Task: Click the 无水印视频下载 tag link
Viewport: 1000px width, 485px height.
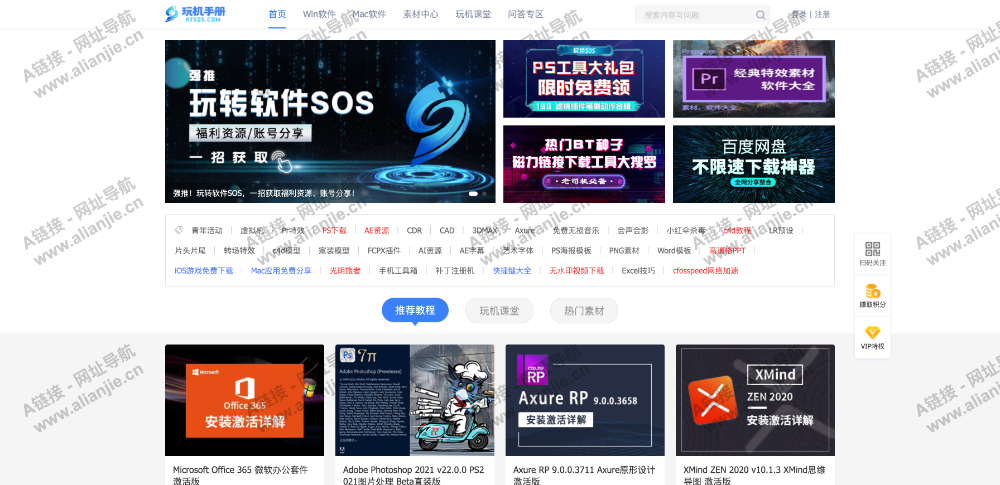Action: [577, 271]
